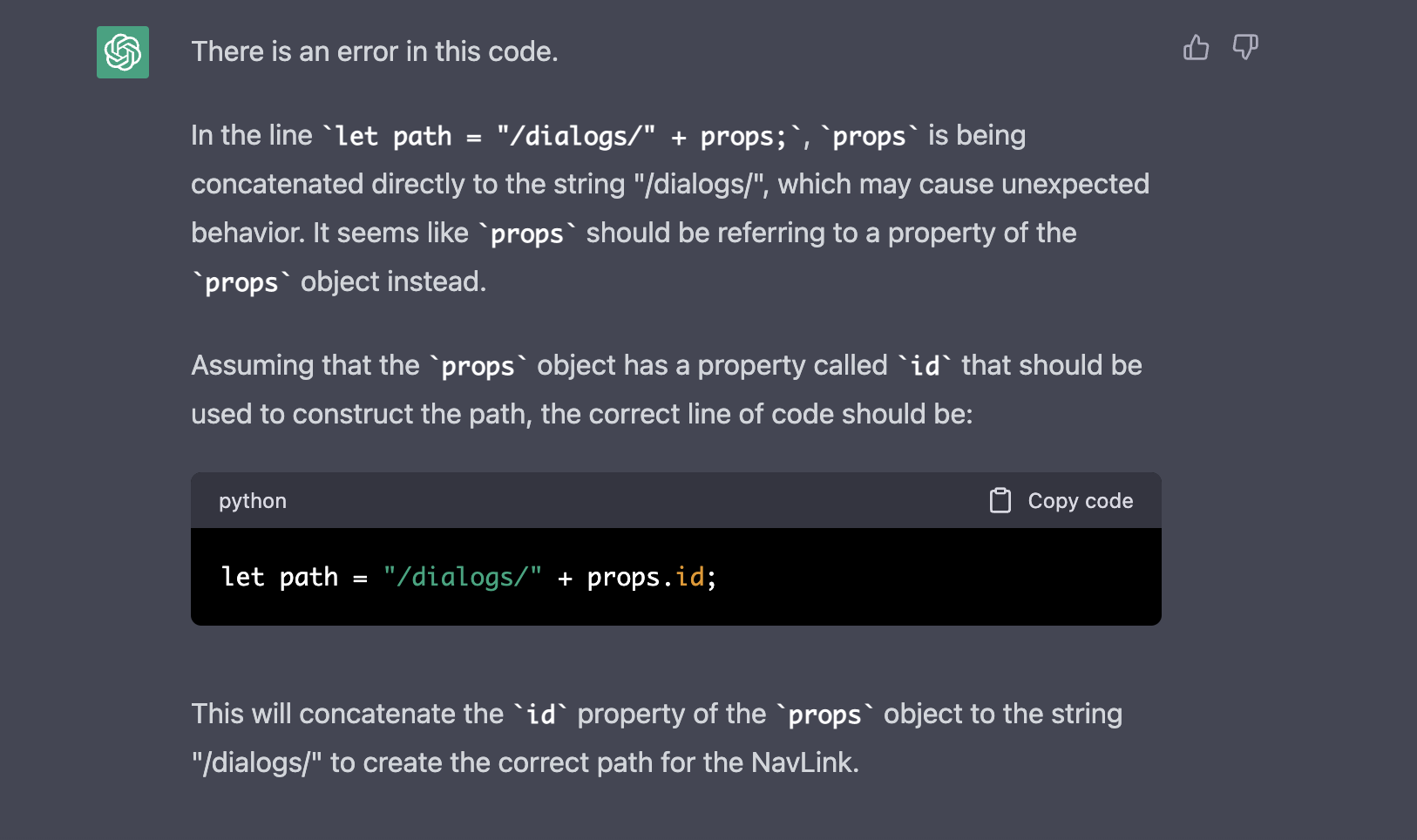The image size is (1417, 840).
Task: Click the "Copy code" text button
Action: tap(1081, 501)
